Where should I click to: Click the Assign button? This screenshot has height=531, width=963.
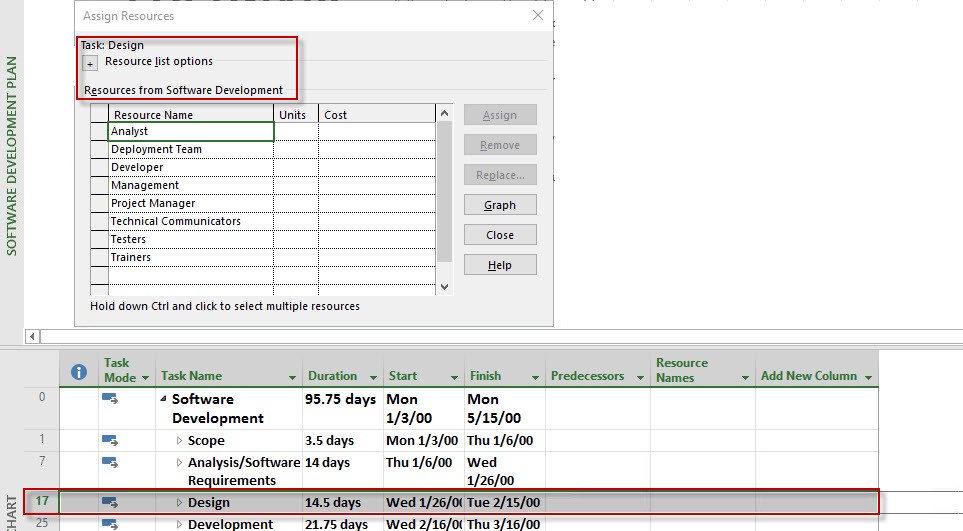point(500,115)
